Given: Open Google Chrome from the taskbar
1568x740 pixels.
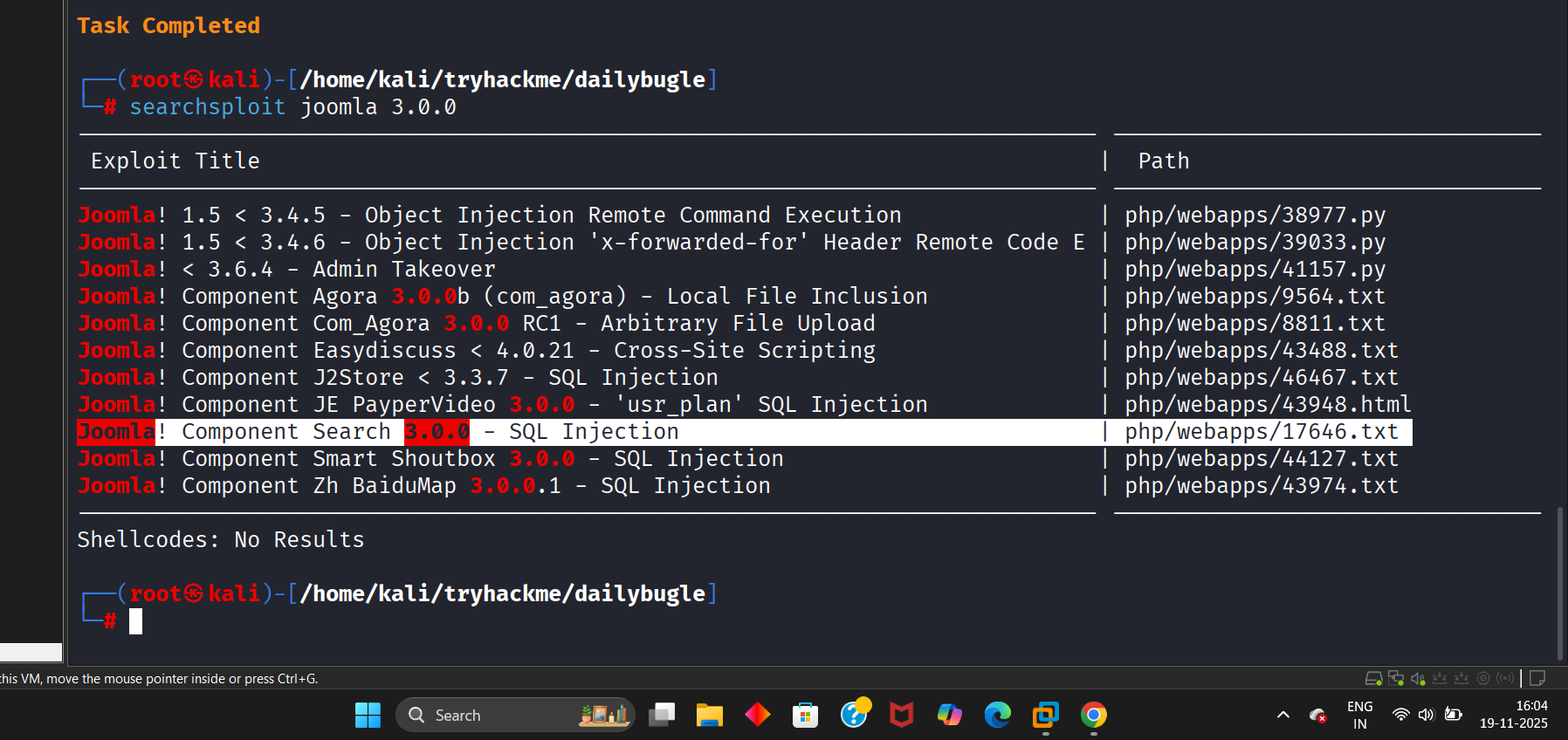Looking at the screenshot, I should 1093,715.
